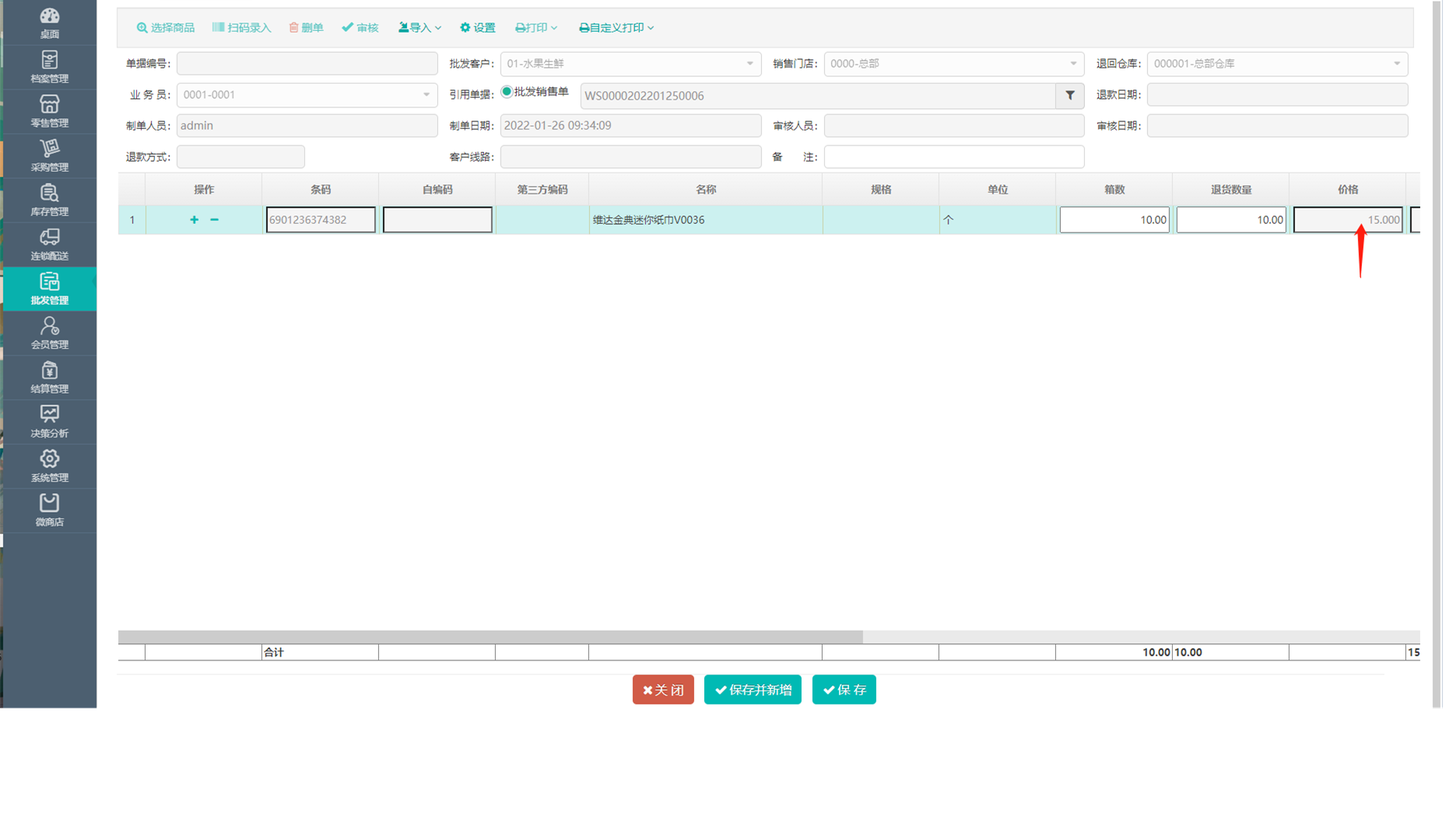The height and width of the screenshot is (840, 1449).
Task: Click the 规格 column header
Action: pos(881,190)
